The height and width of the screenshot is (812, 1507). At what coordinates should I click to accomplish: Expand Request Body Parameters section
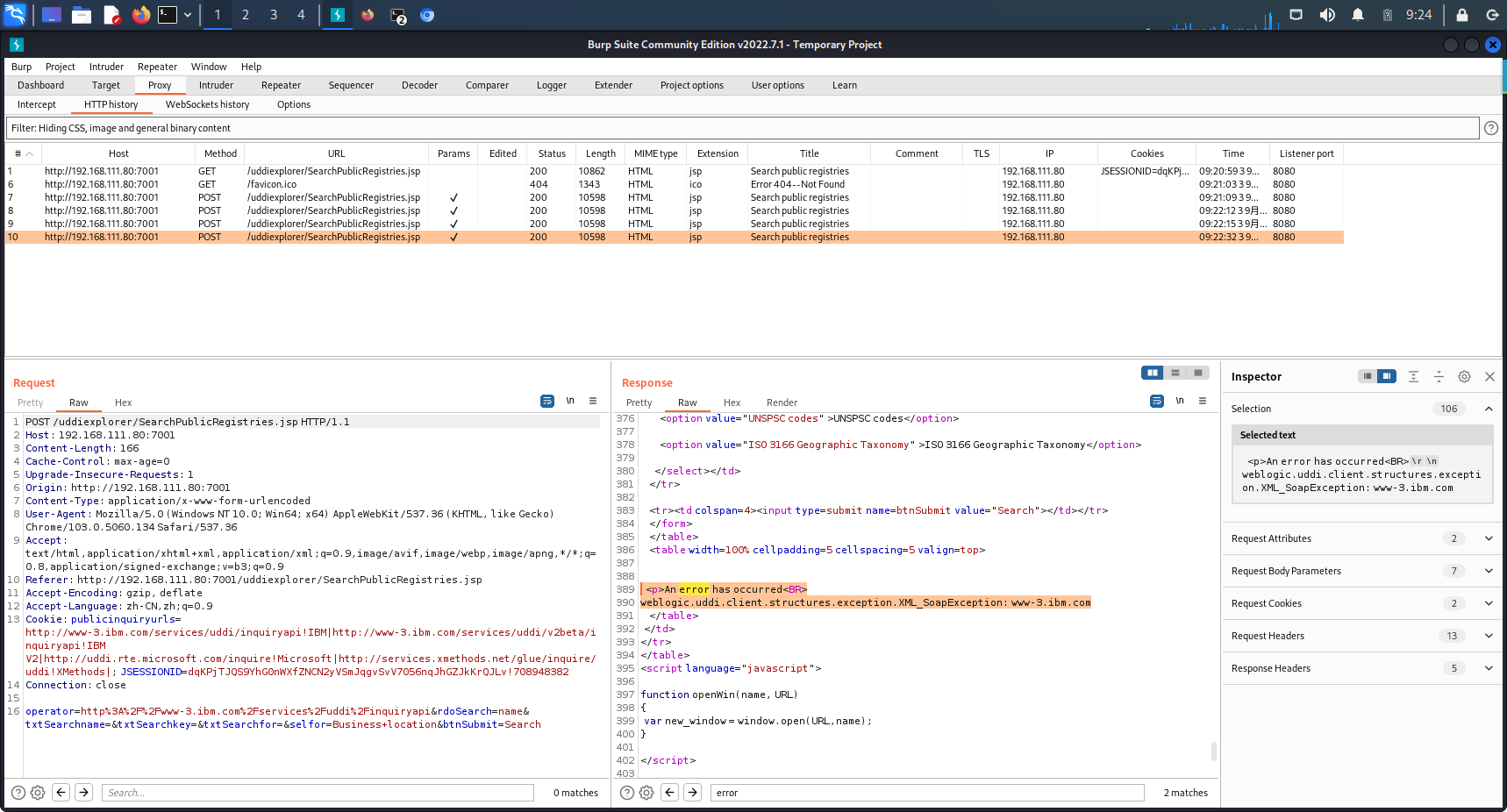[1489, 571]
